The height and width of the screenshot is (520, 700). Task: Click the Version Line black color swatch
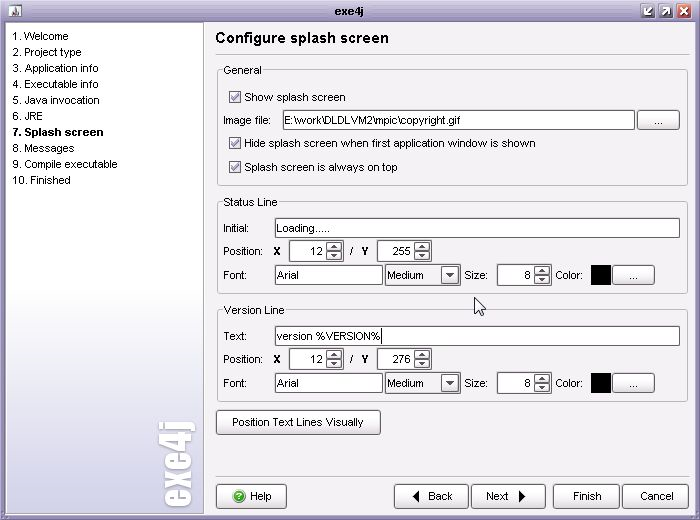pos(601,383)
